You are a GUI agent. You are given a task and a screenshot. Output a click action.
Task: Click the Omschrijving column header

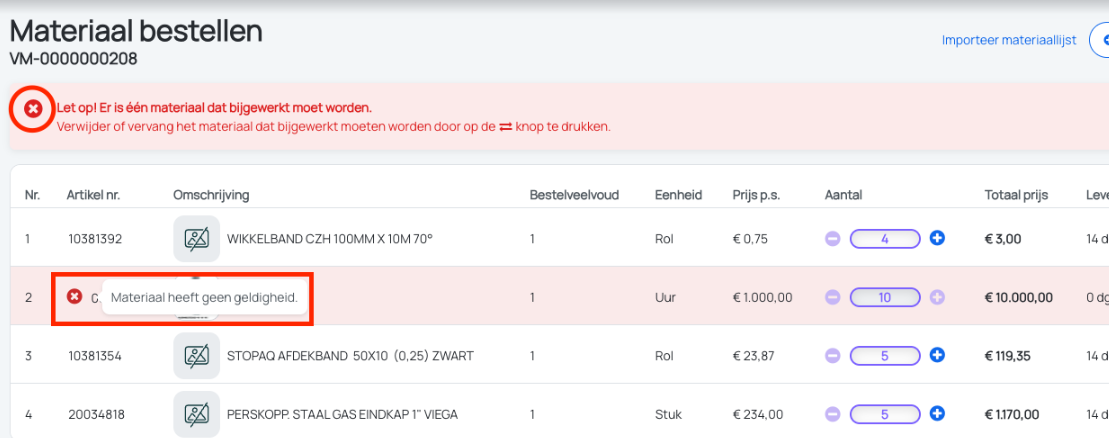coord(211,195)
